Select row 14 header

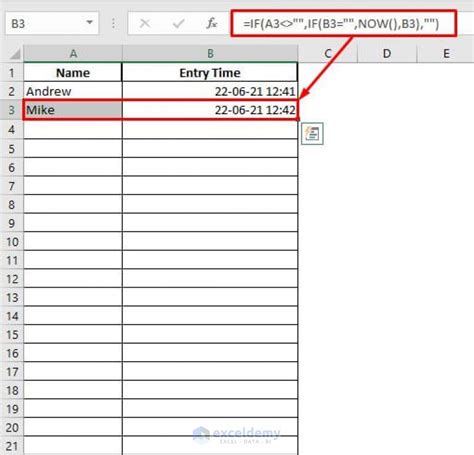(12, 316)
